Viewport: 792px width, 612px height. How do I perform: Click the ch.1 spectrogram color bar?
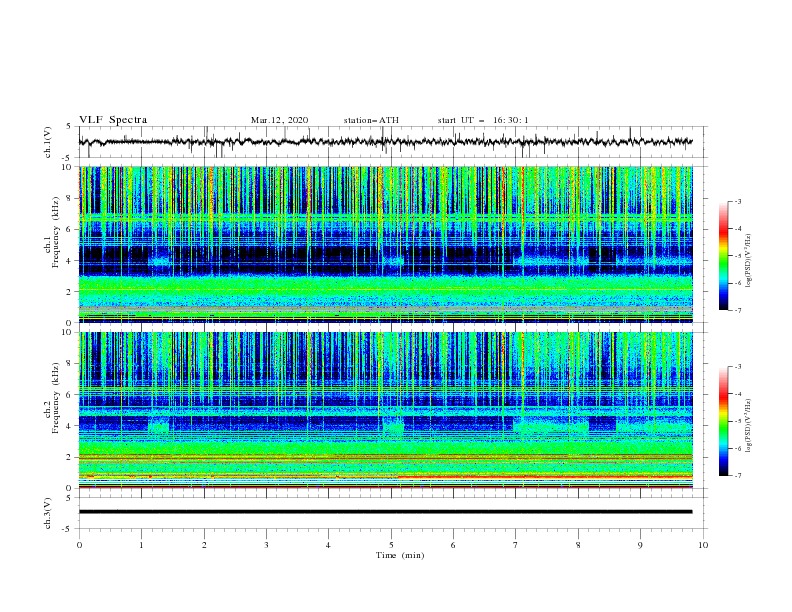723,256
